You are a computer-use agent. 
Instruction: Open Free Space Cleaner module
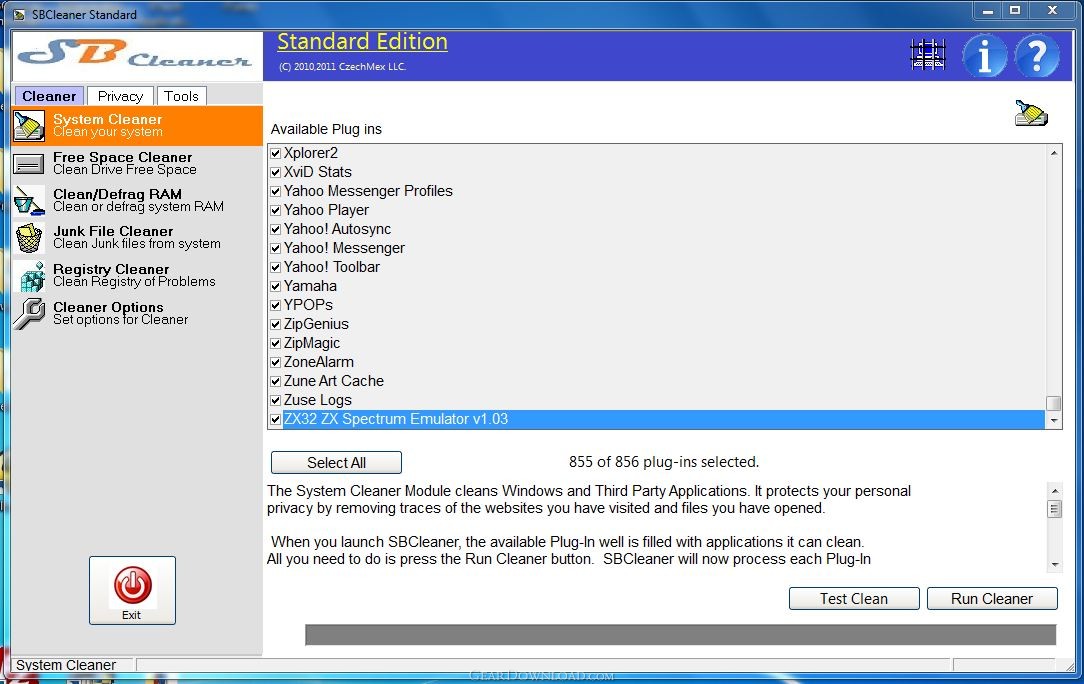tap(137, 164)
